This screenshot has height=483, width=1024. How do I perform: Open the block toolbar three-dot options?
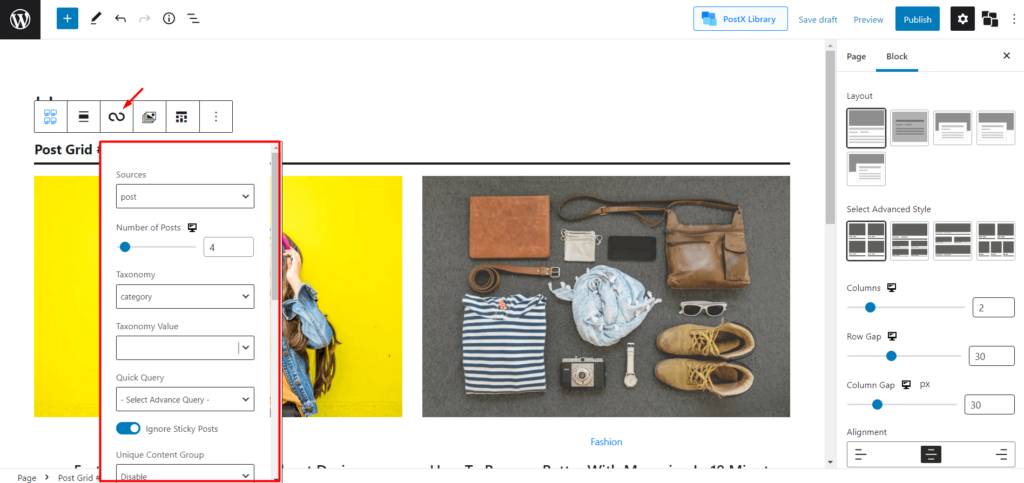[216, 117]
